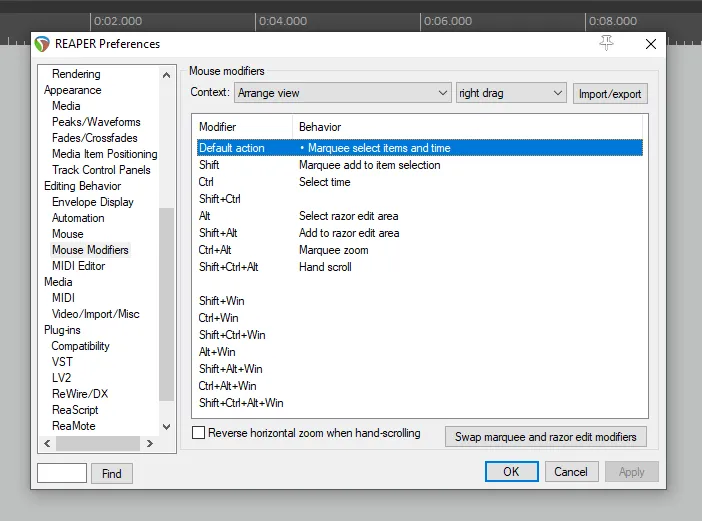Viewport: 702px width, 521px height.
Task: Close the REAPER Preferences dialog
Action: coord(651,44)
